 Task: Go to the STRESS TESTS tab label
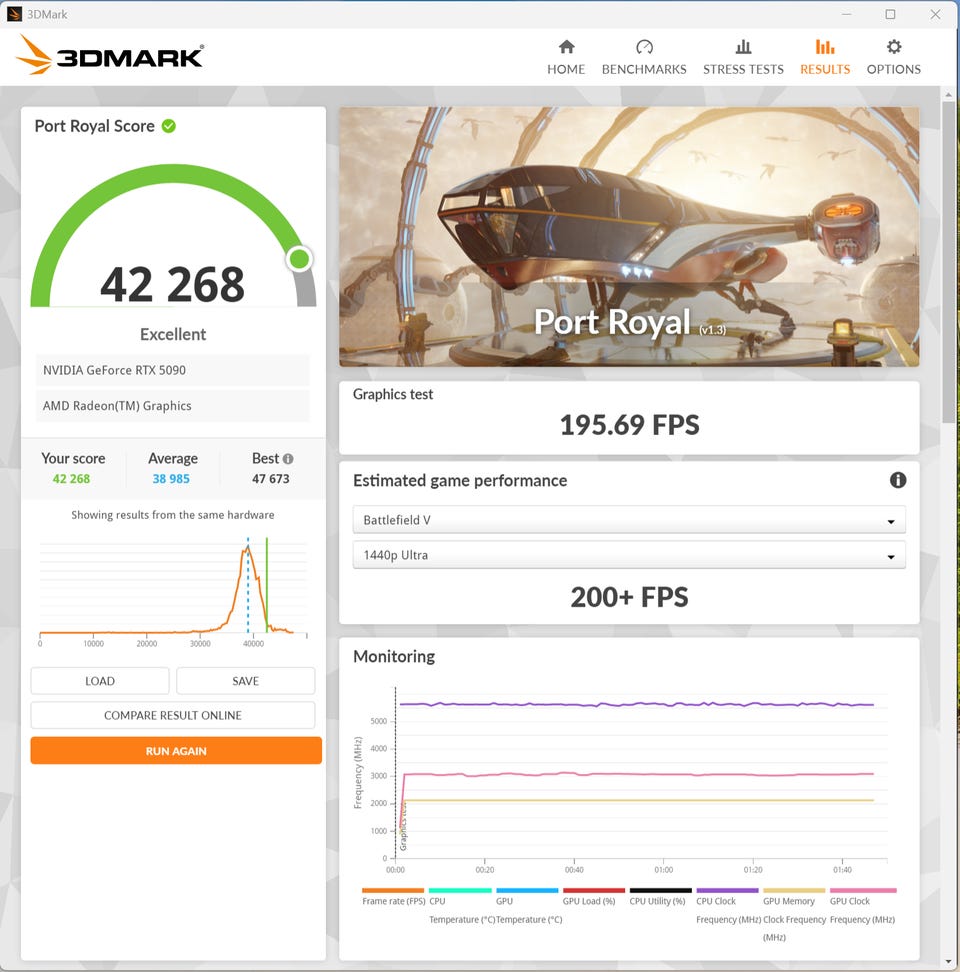743,69
